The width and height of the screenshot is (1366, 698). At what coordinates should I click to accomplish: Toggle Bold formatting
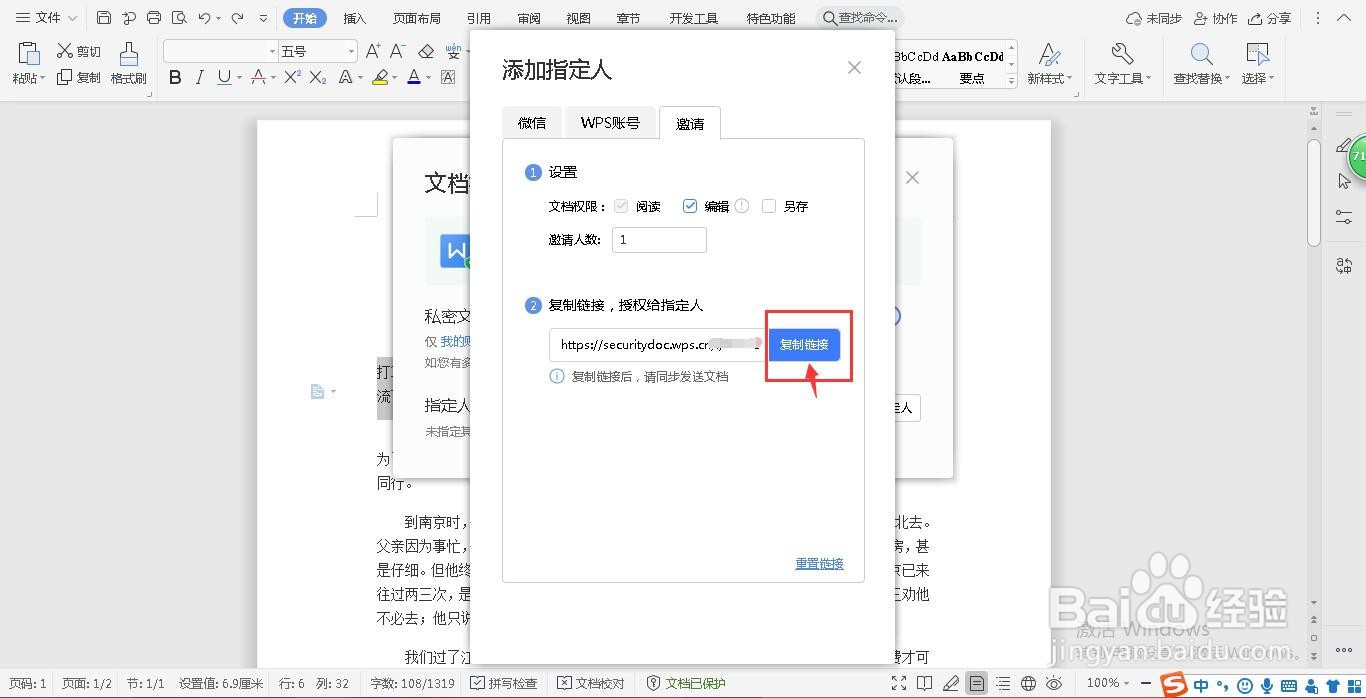pyautogui.click(x=175, y=77)
